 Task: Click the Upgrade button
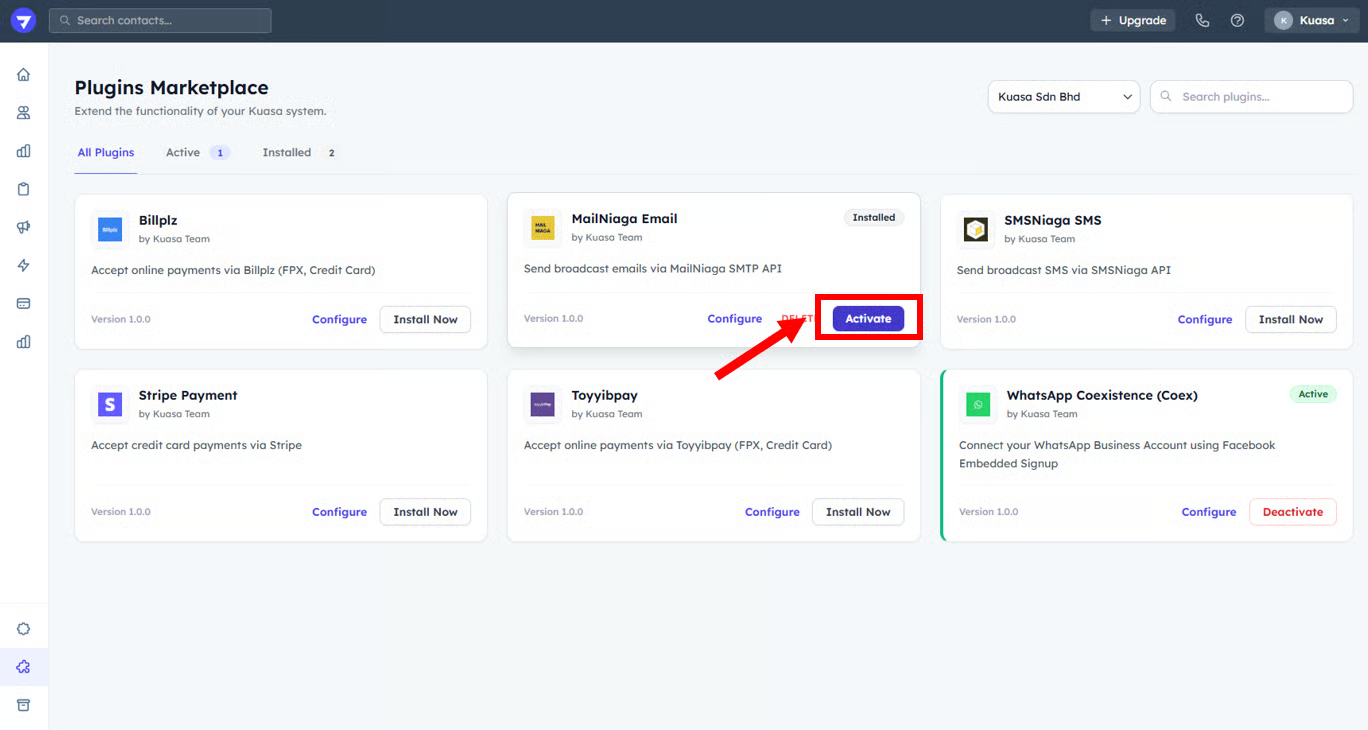1133,21
